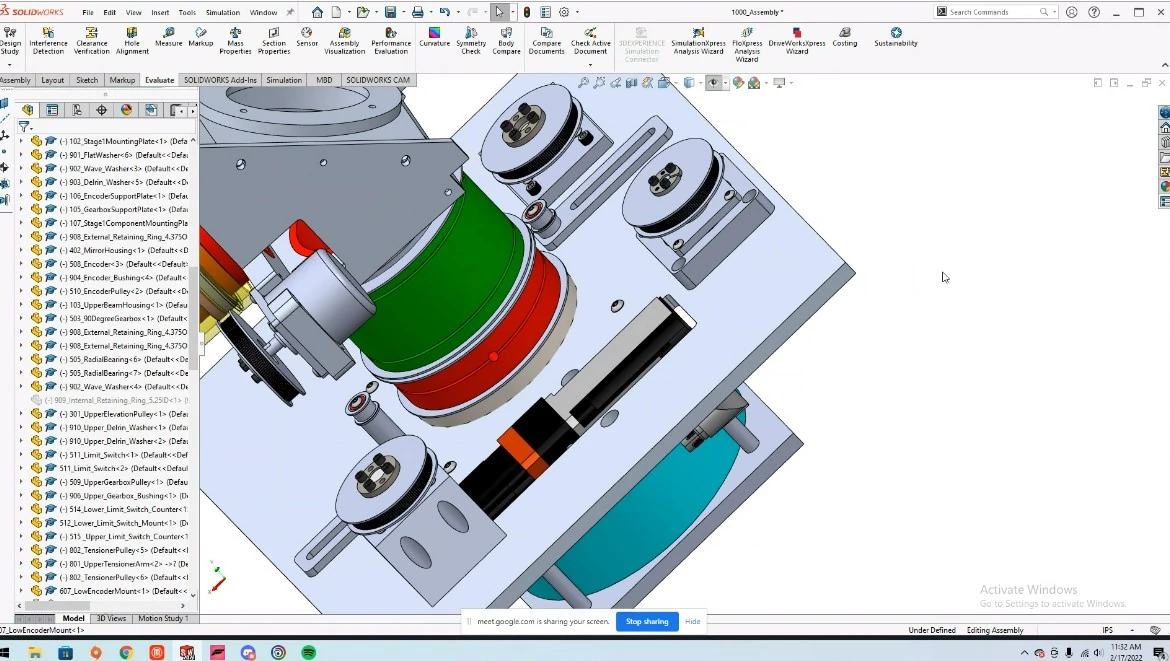1170x661 pixels.
Task: Open the Simulation menu
Action: tap(222, 12)
